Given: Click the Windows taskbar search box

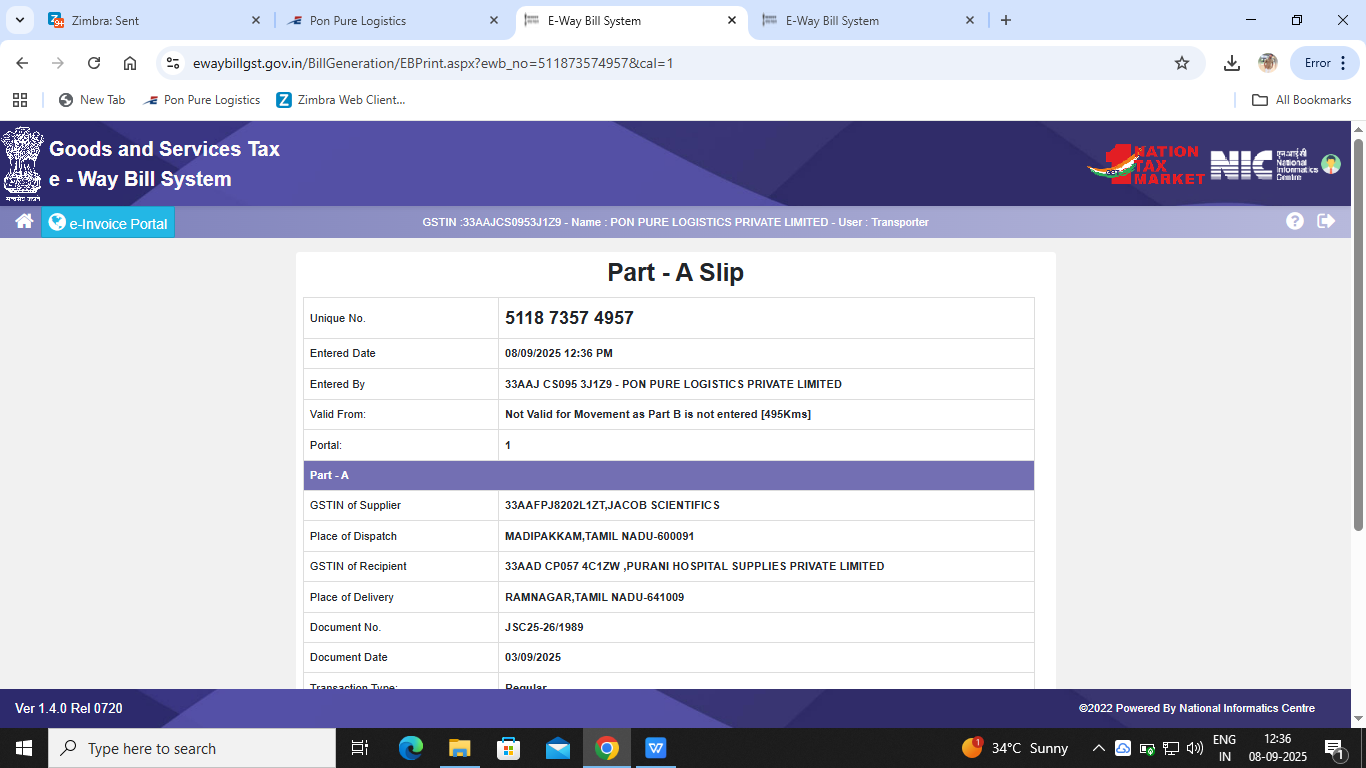Looking at the screenshot, I should [192, 748].
